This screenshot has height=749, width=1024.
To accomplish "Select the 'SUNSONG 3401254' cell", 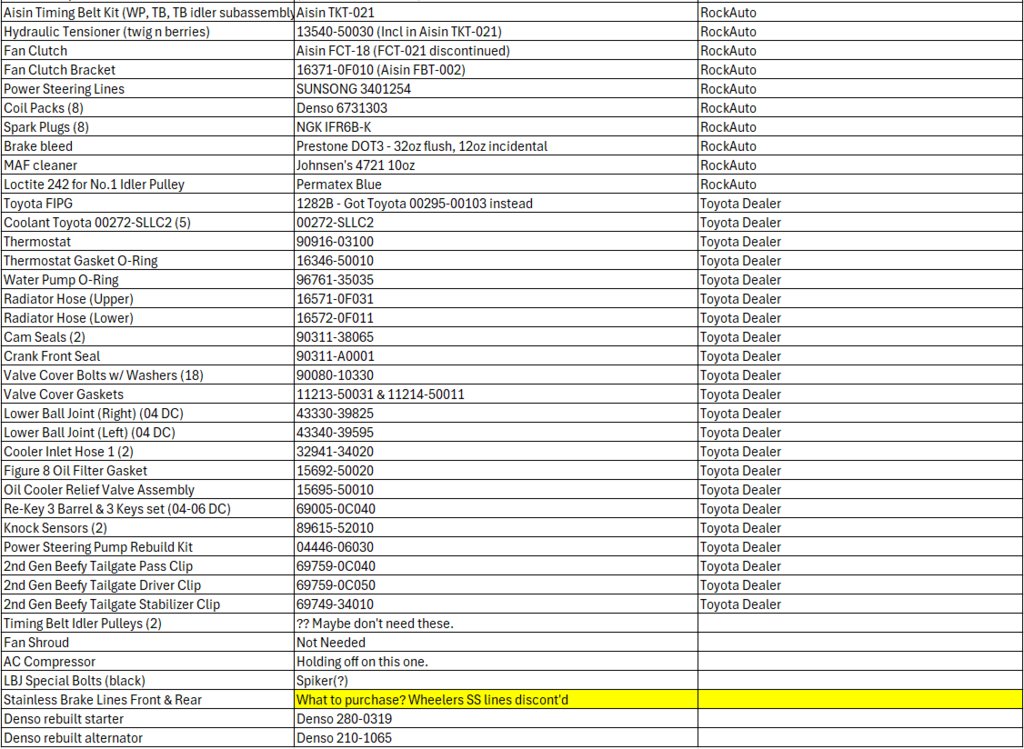I will pyautogui.click(x=496, y=88).
